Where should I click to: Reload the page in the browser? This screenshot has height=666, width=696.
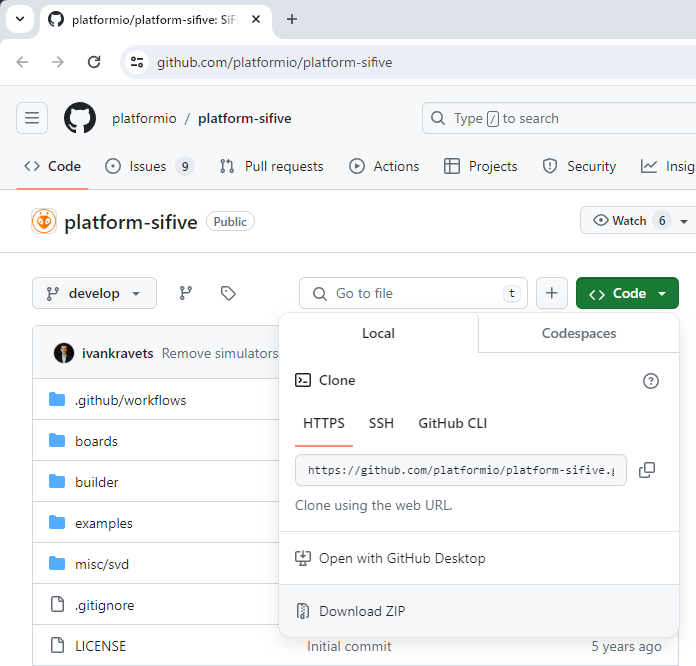click(x=94, y=62)
